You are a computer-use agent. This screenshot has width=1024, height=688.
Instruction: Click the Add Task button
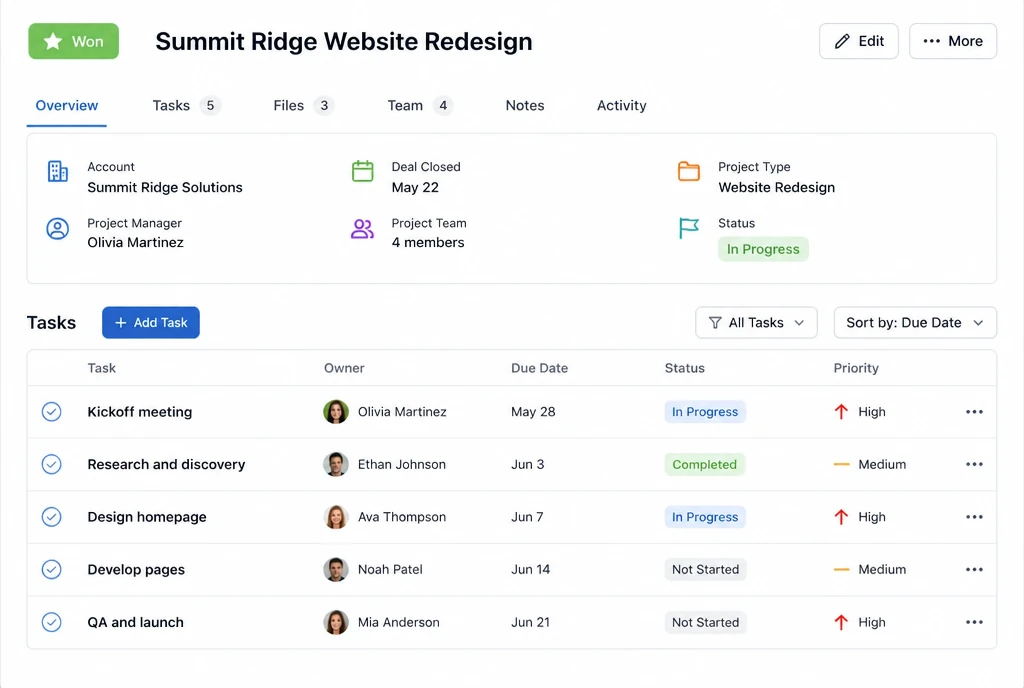[151, 322]
